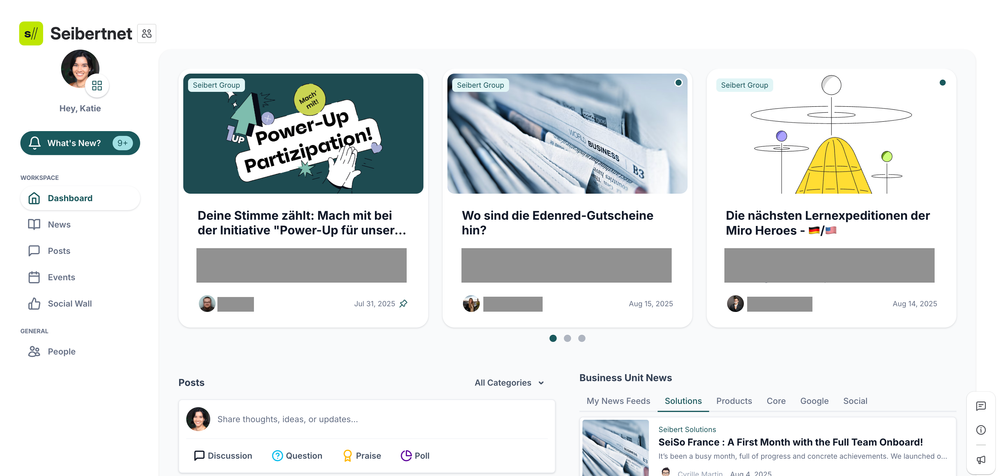The width and height of the screenshot is (999, 476).
Task: Click the author avatar on the Power-Up card
Action: pyautogui.click(x=207, y=304)
